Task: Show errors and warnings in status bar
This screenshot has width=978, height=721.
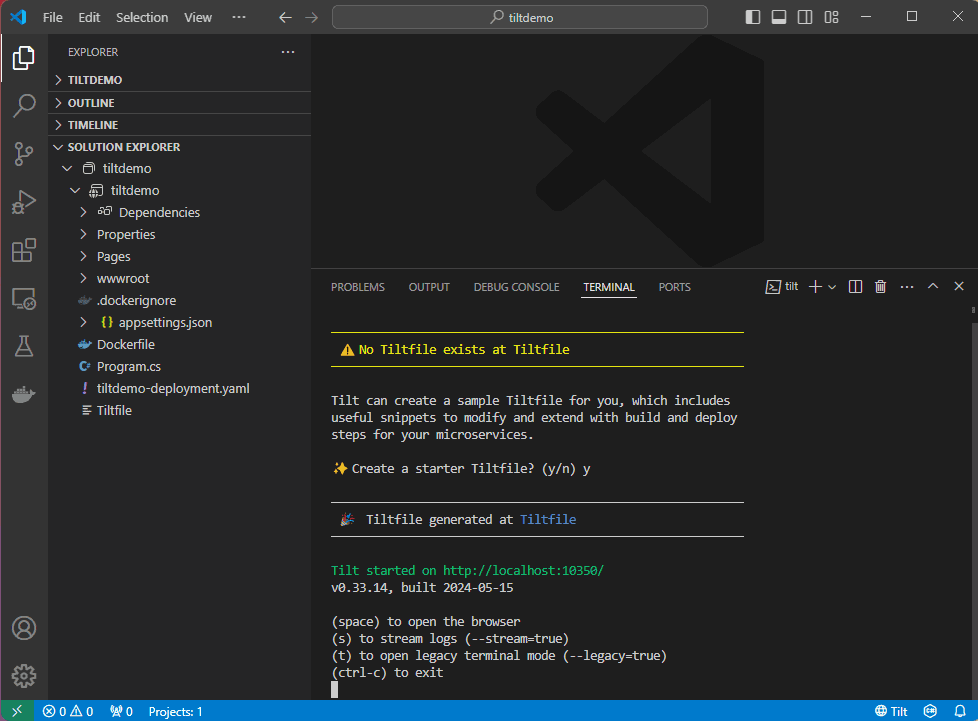Action: click(x=68, y=711)
